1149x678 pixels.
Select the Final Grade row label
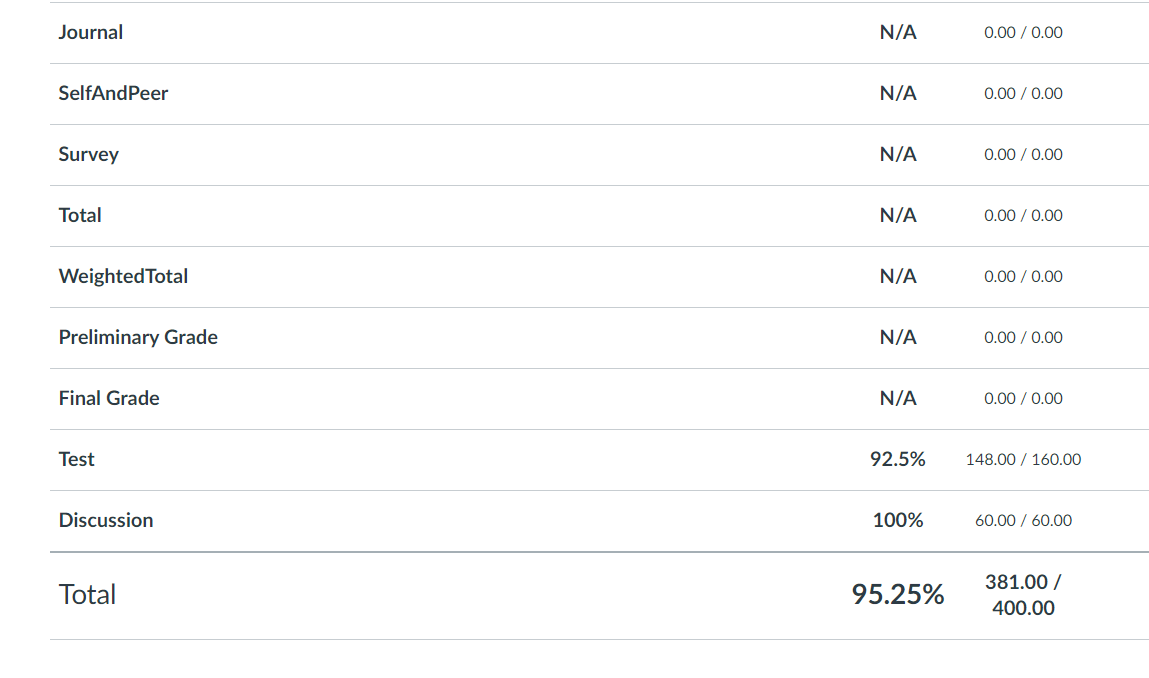[109, 399]
